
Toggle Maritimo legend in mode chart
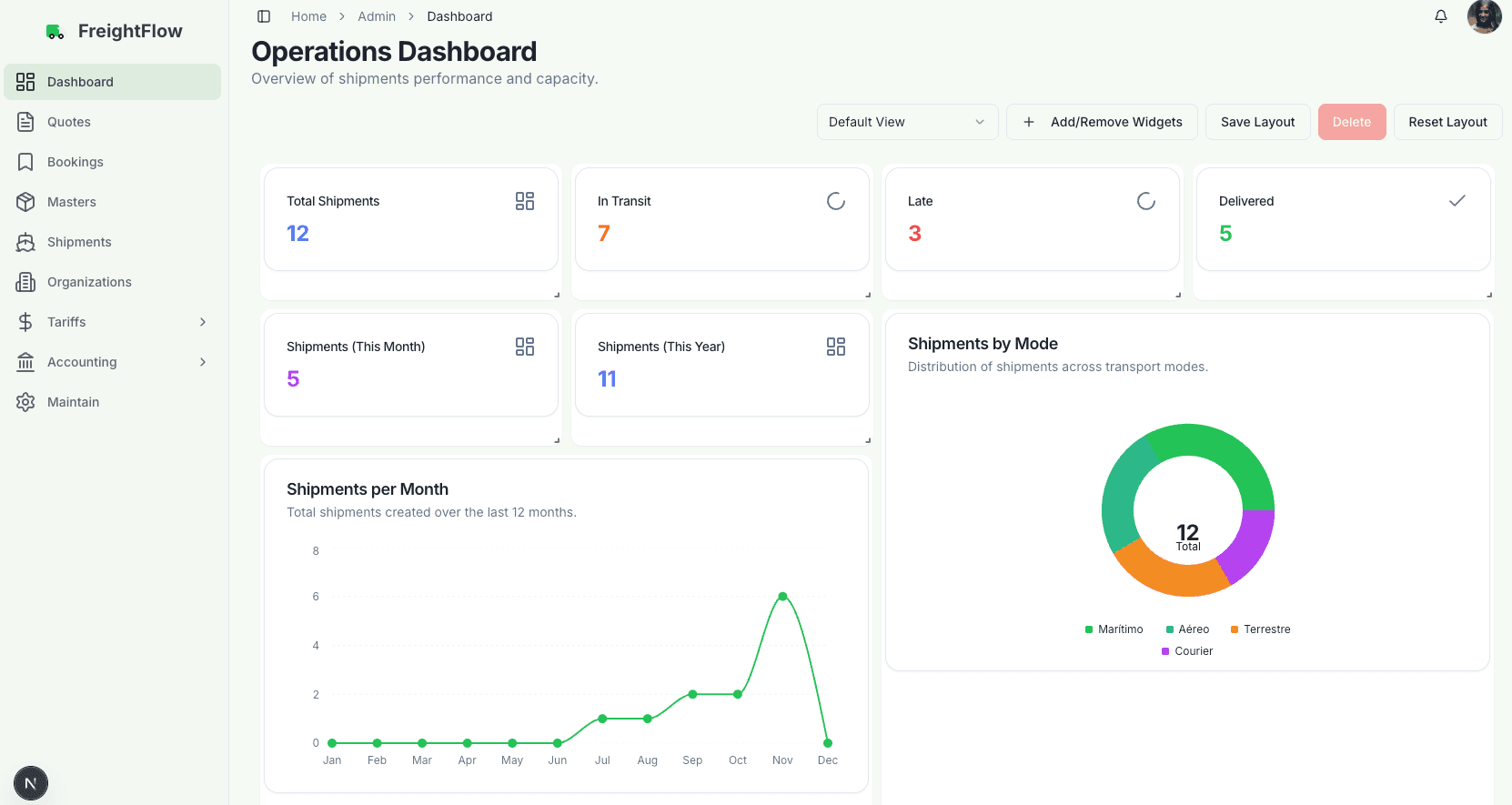[1114, 629]
